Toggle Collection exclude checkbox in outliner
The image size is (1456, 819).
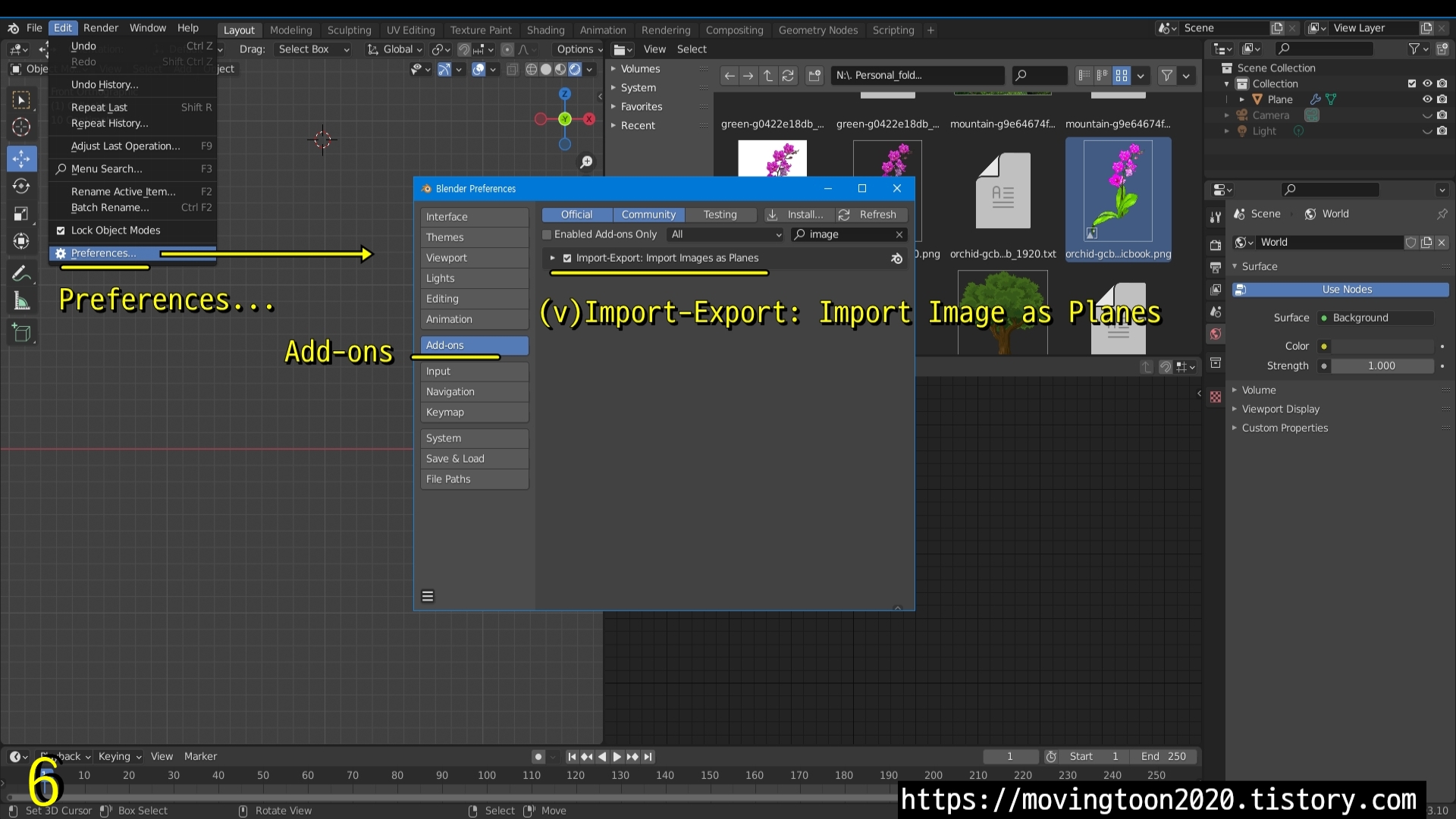tap(1411, 84)
